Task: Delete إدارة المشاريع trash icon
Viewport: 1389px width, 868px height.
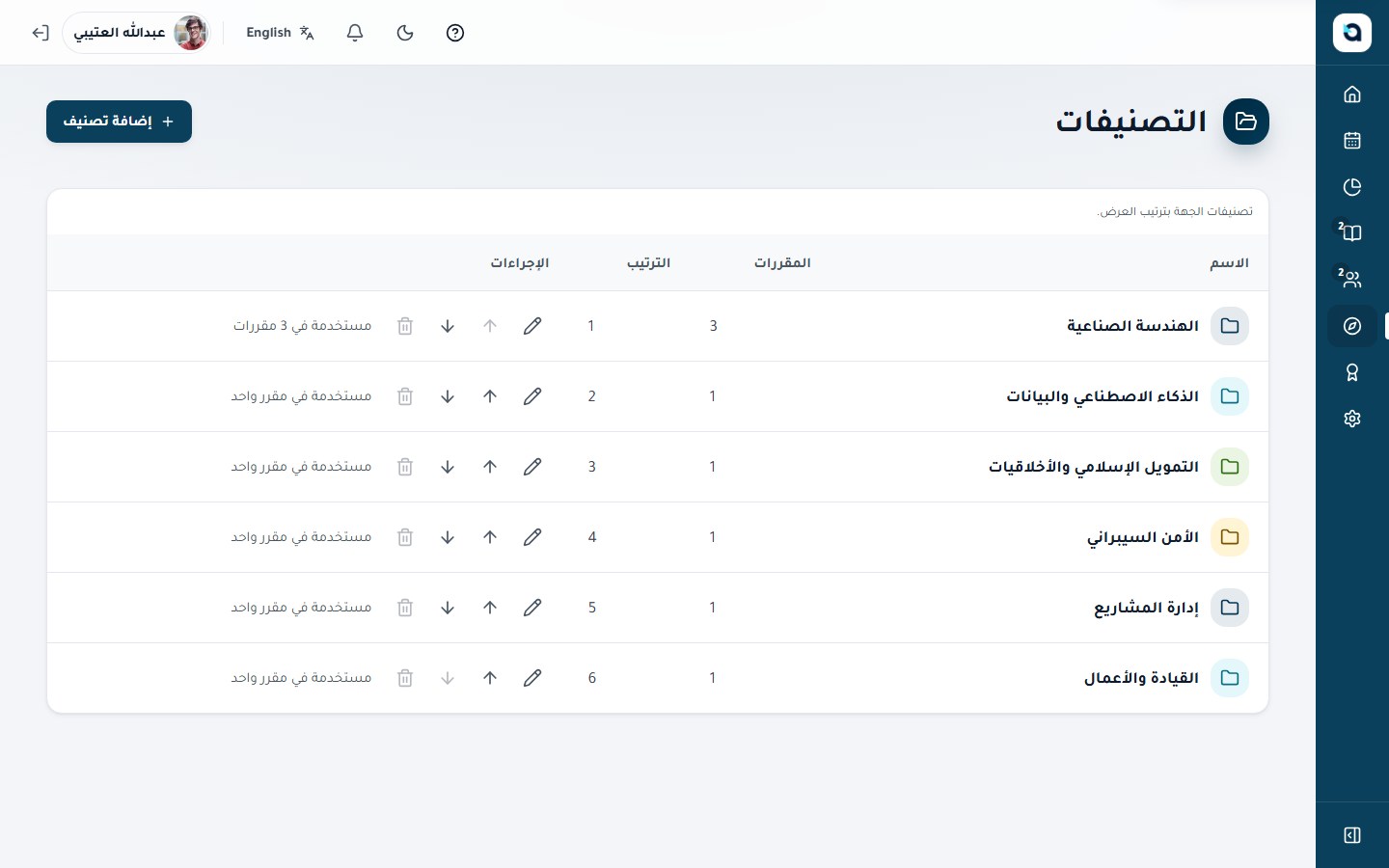Action: click(405, 608)
